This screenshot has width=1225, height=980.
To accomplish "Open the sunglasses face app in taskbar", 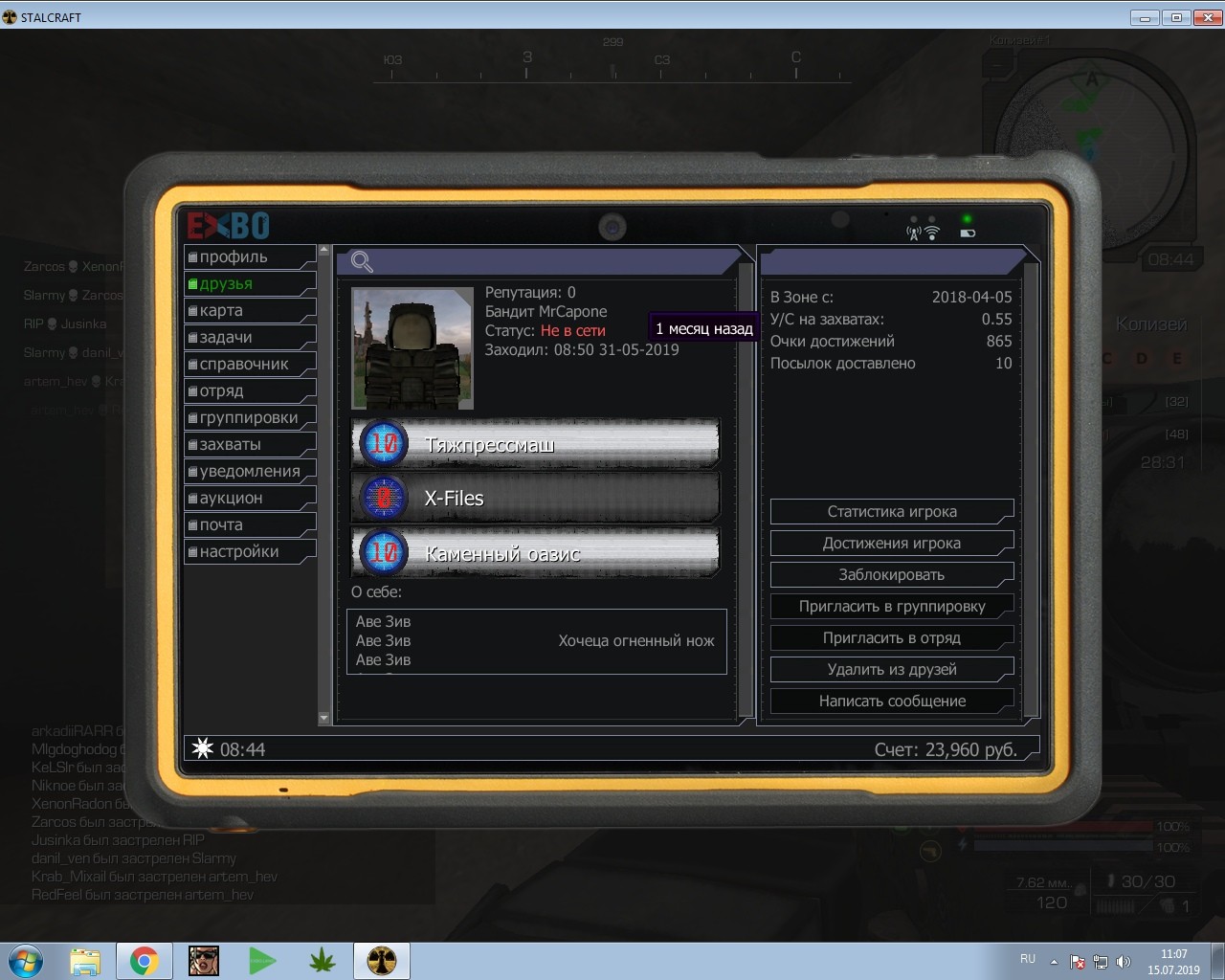I will 204,961.
